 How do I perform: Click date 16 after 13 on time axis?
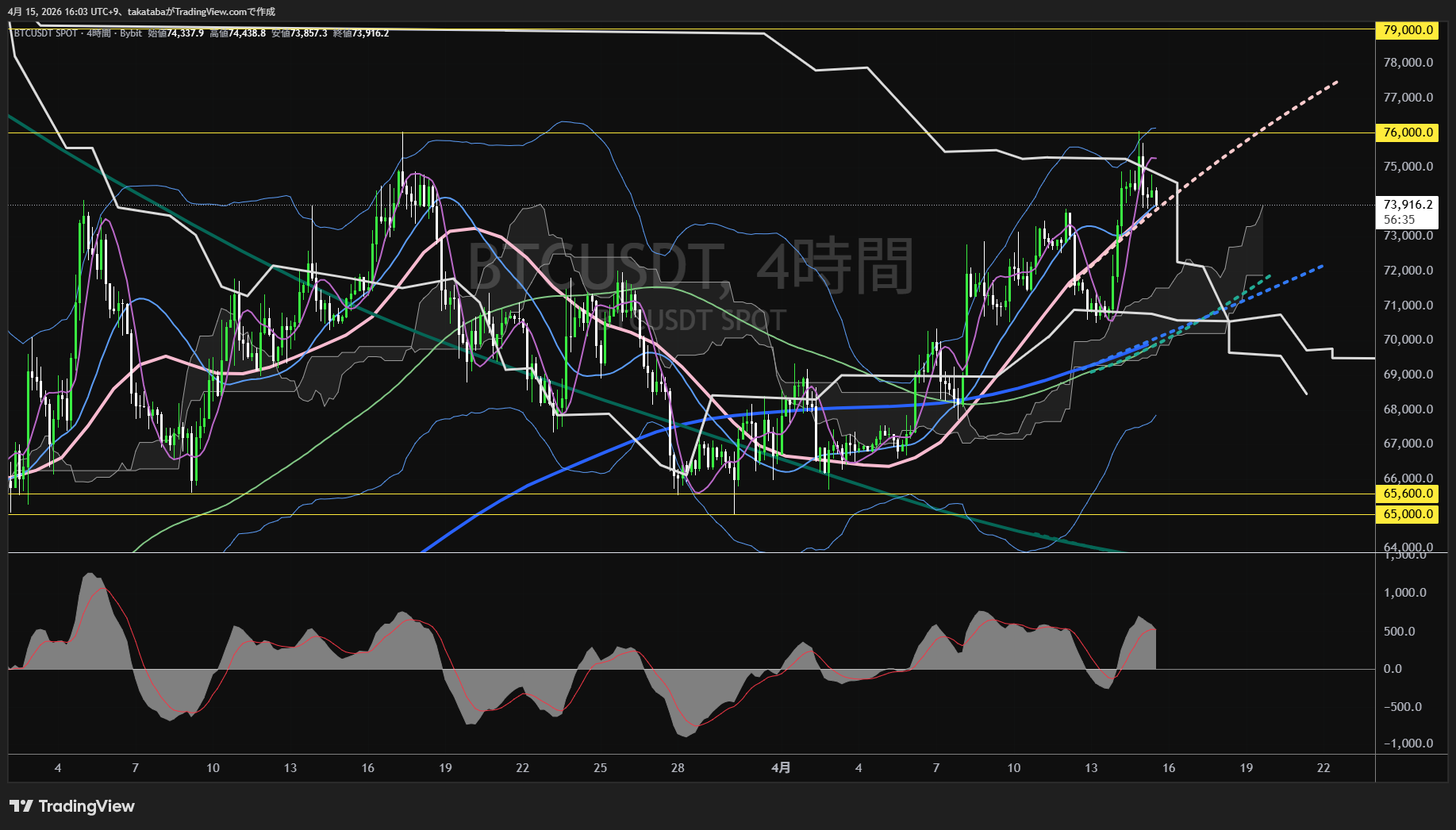click(x=1168, y=768)
